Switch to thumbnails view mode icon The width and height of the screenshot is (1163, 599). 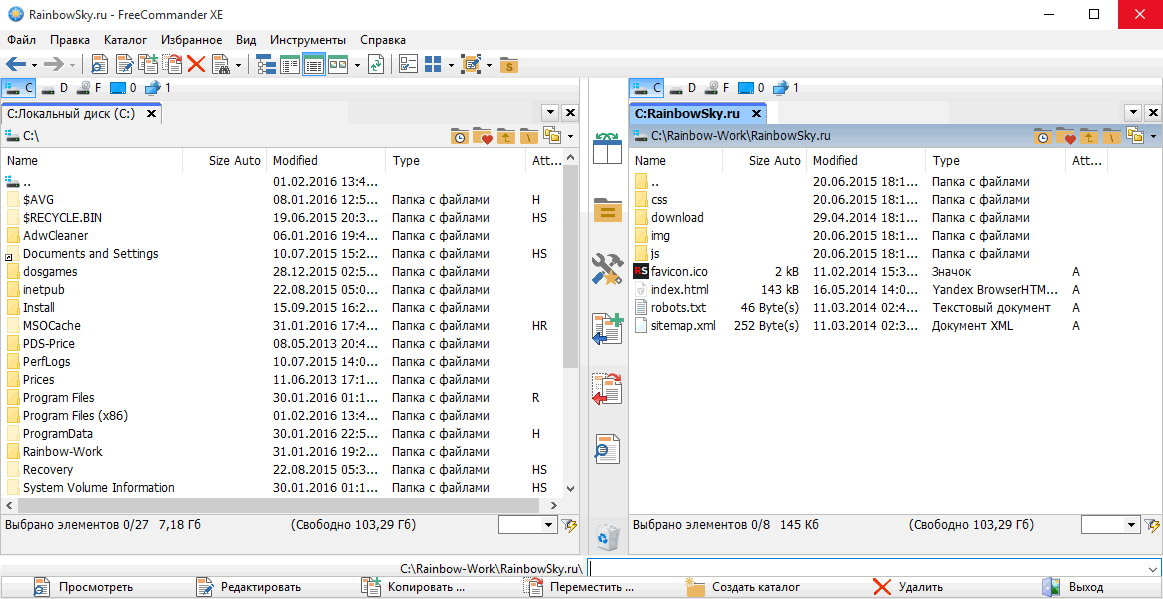click(338, 64)
